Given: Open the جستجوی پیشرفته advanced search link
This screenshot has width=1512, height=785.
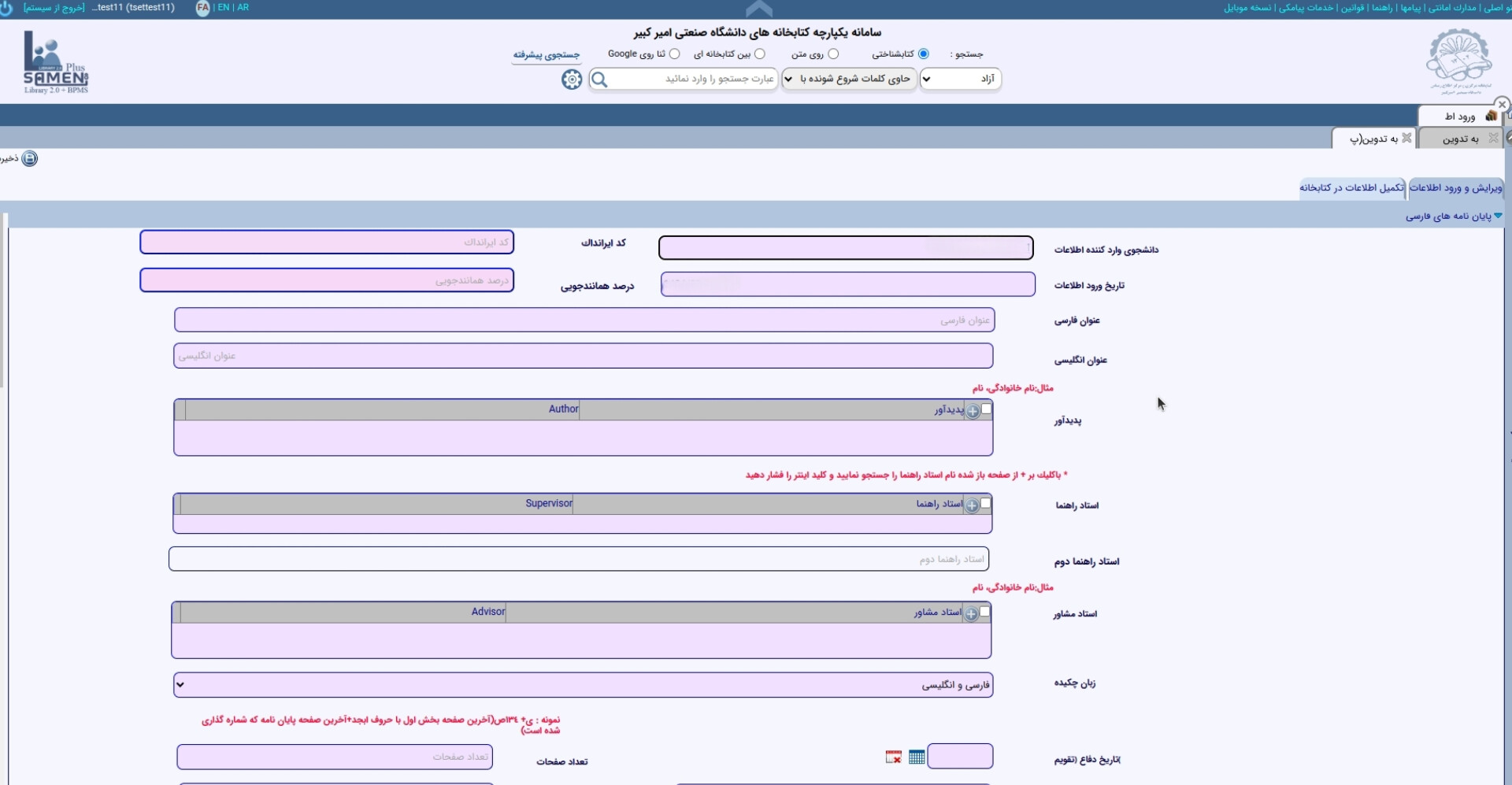Looking at the screenshot, I should (546, 54).
